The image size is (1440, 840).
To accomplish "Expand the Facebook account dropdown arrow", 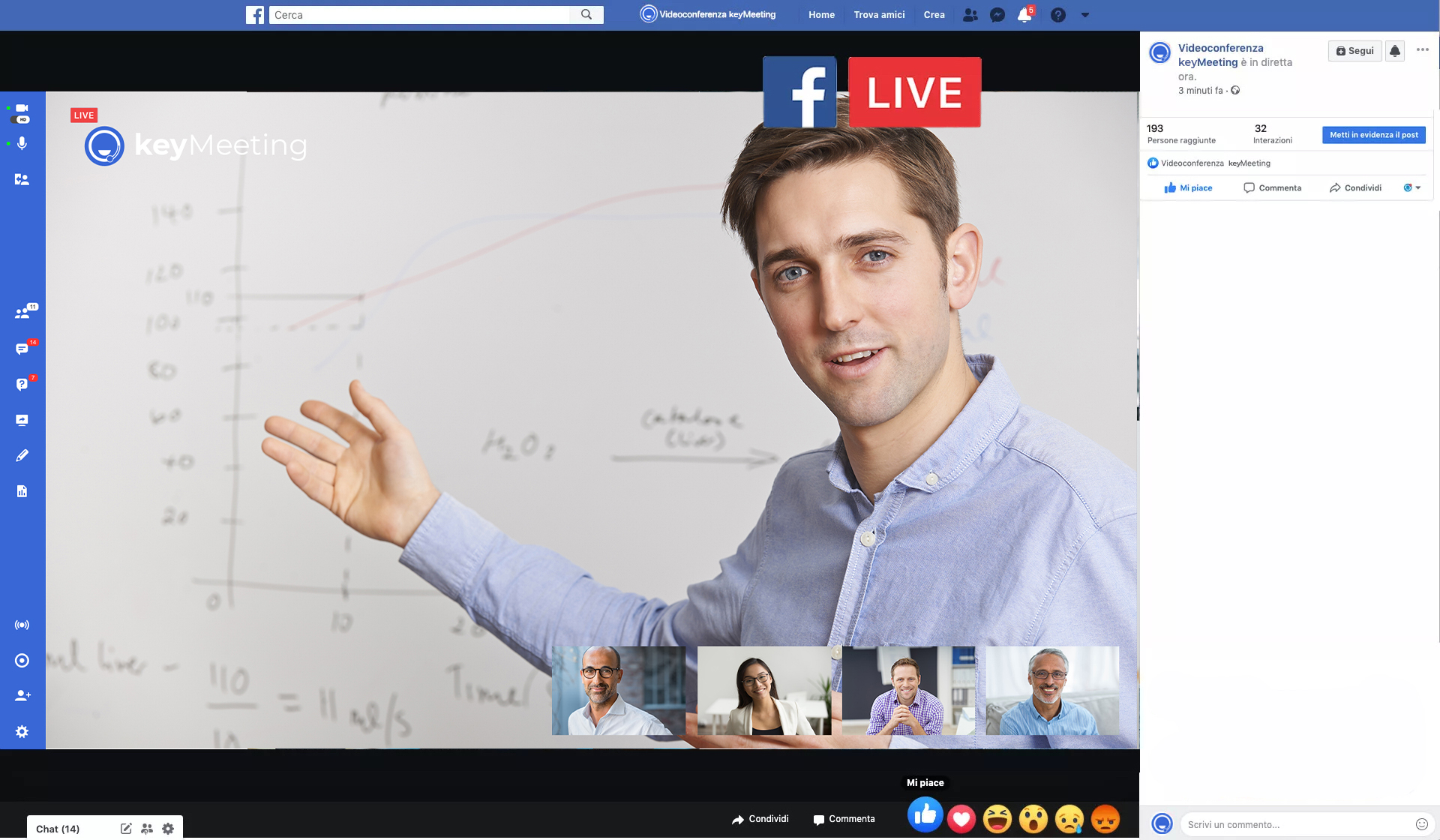I will coord(1084,15).
